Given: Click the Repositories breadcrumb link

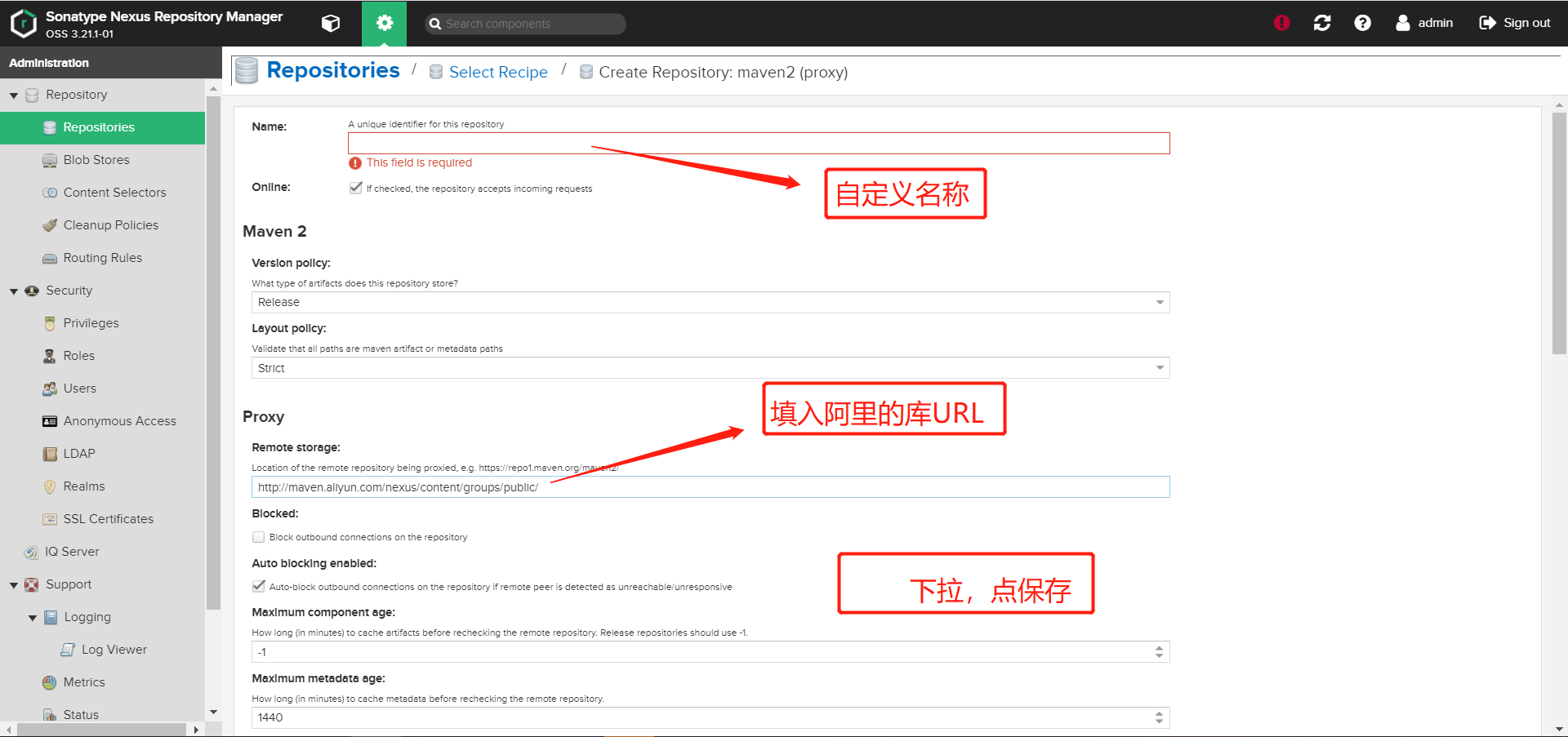Looking at the screenshot, I should point(333,70).
